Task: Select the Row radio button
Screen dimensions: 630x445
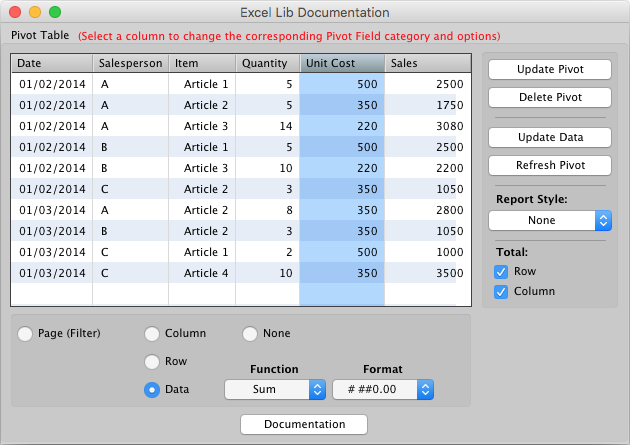Action: (152, 362)
